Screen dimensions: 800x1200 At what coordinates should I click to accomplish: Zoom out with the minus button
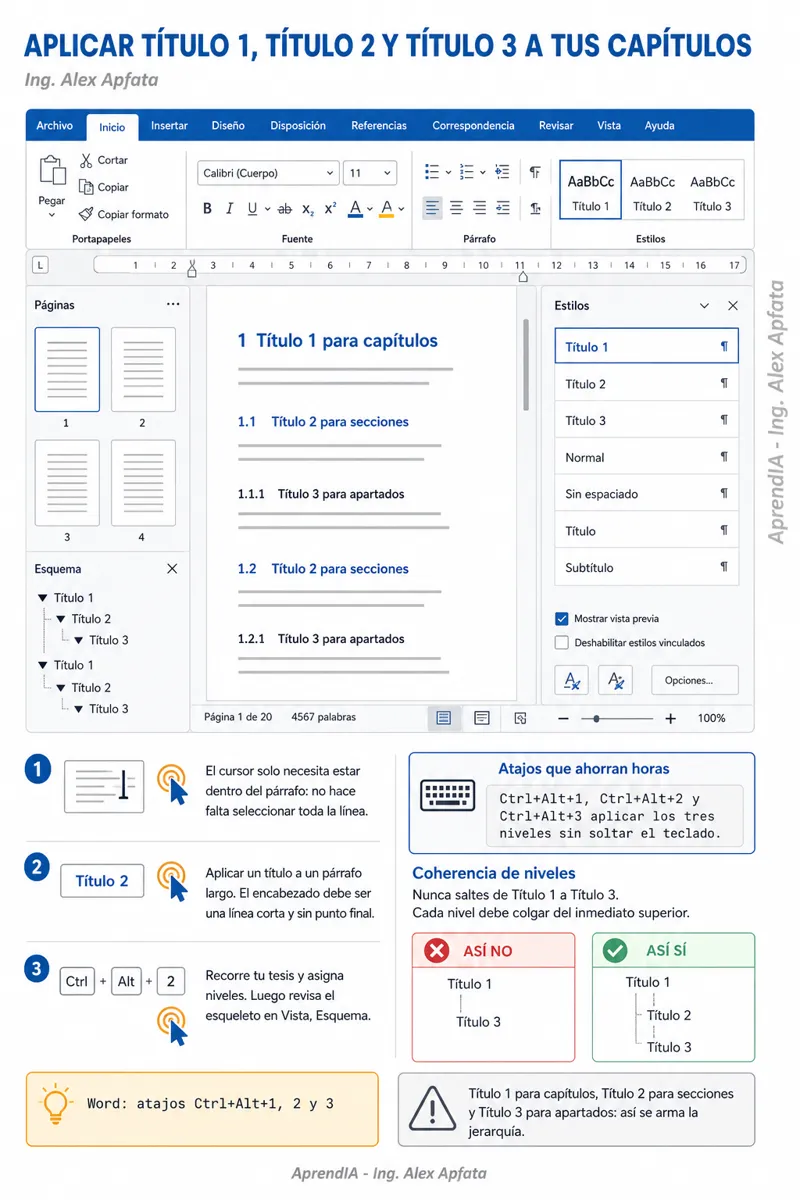(563, 718)
